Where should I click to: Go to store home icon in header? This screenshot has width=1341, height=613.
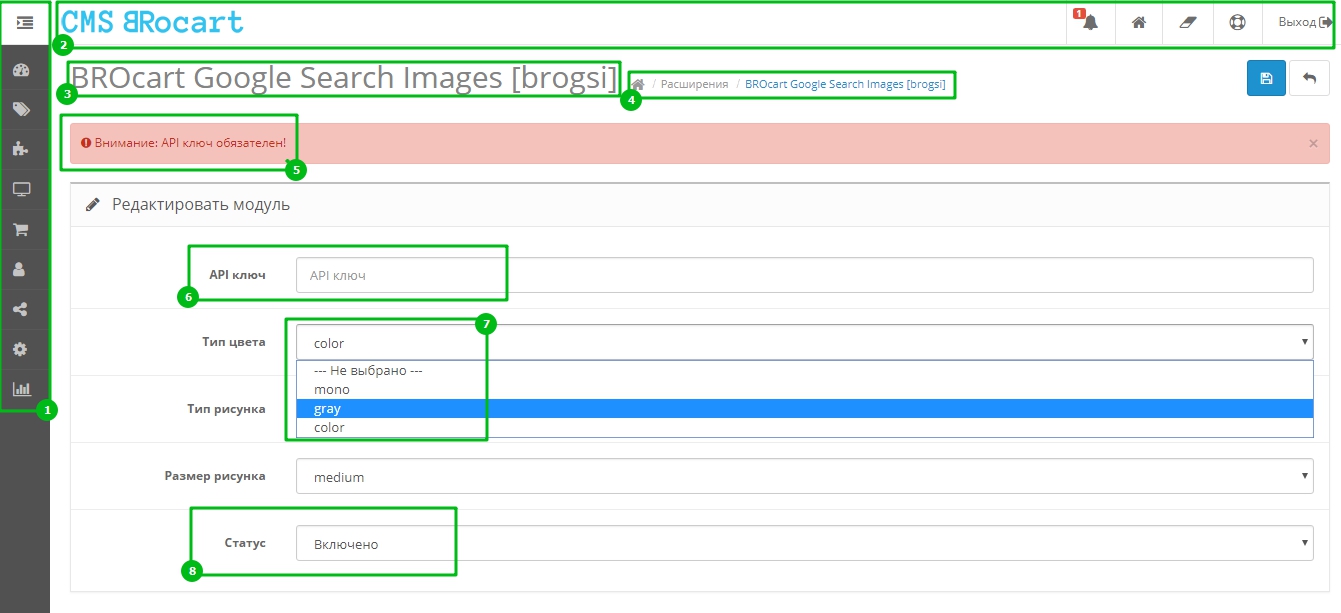click(x=1139, y=22)
